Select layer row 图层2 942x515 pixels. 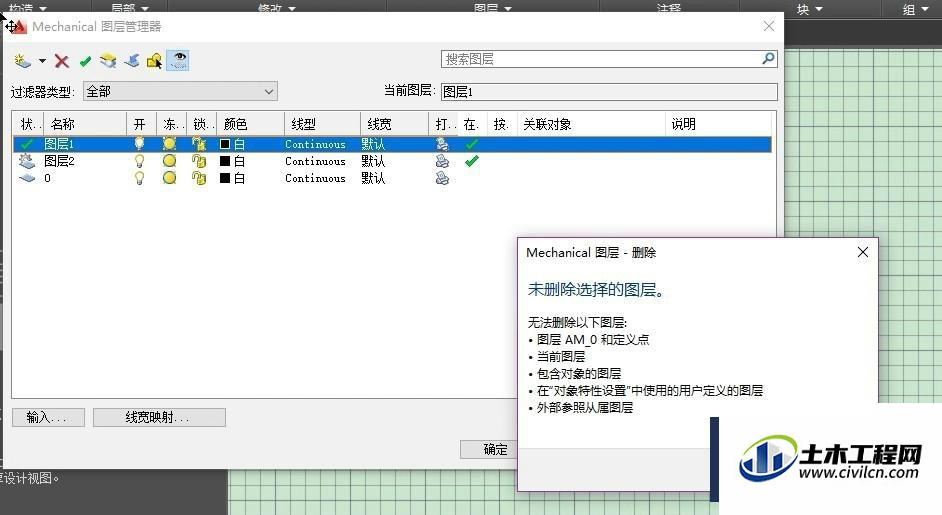[x=392, y=161]
